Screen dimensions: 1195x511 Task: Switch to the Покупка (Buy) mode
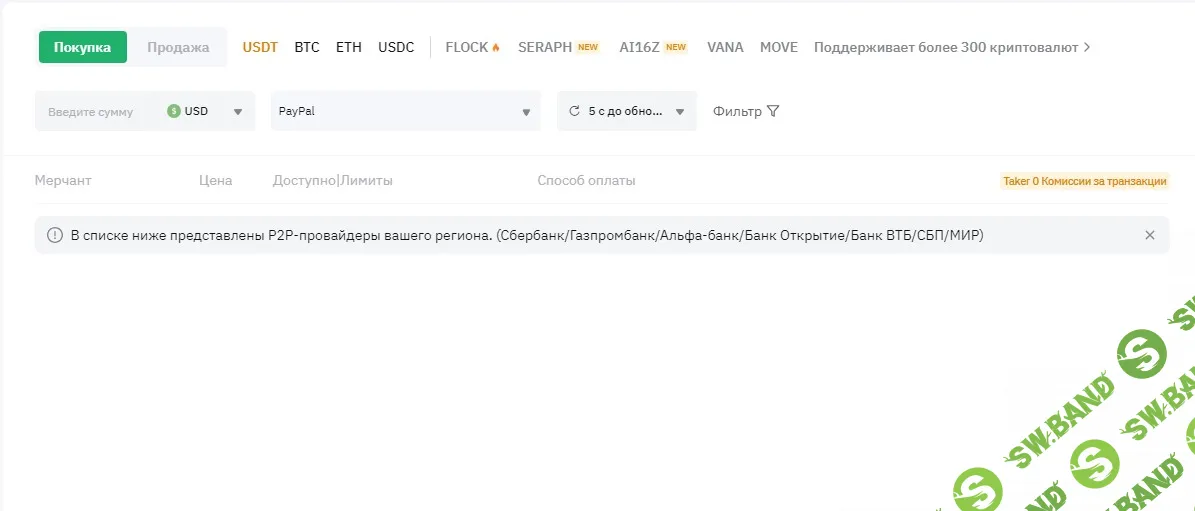82,47
